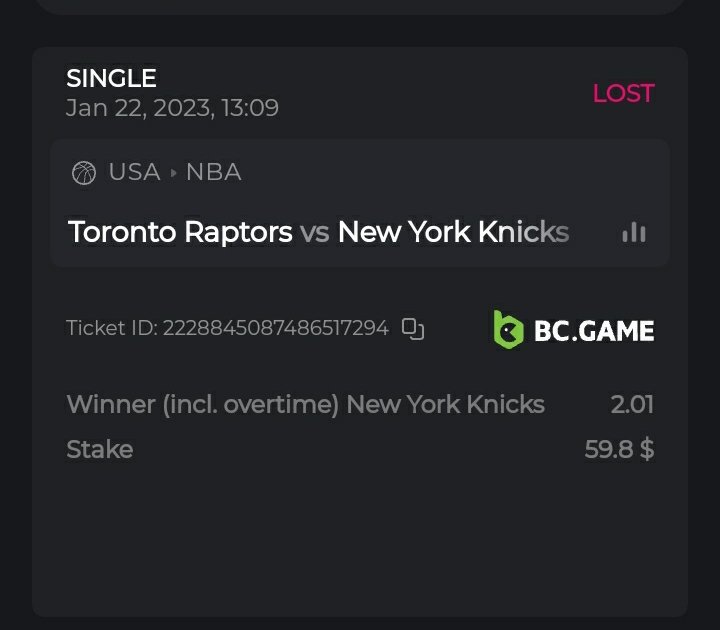Select the USA country label
The height and width of the screenshot is (630, 720).
[134, 172]
